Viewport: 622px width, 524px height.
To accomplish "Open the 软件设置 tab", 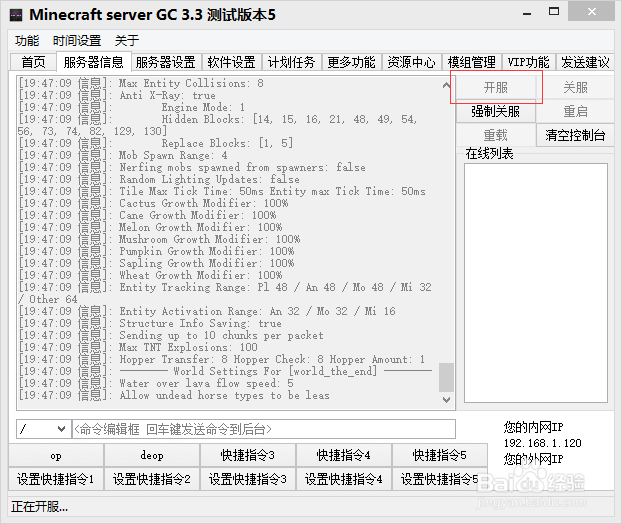I will (232, 62).
